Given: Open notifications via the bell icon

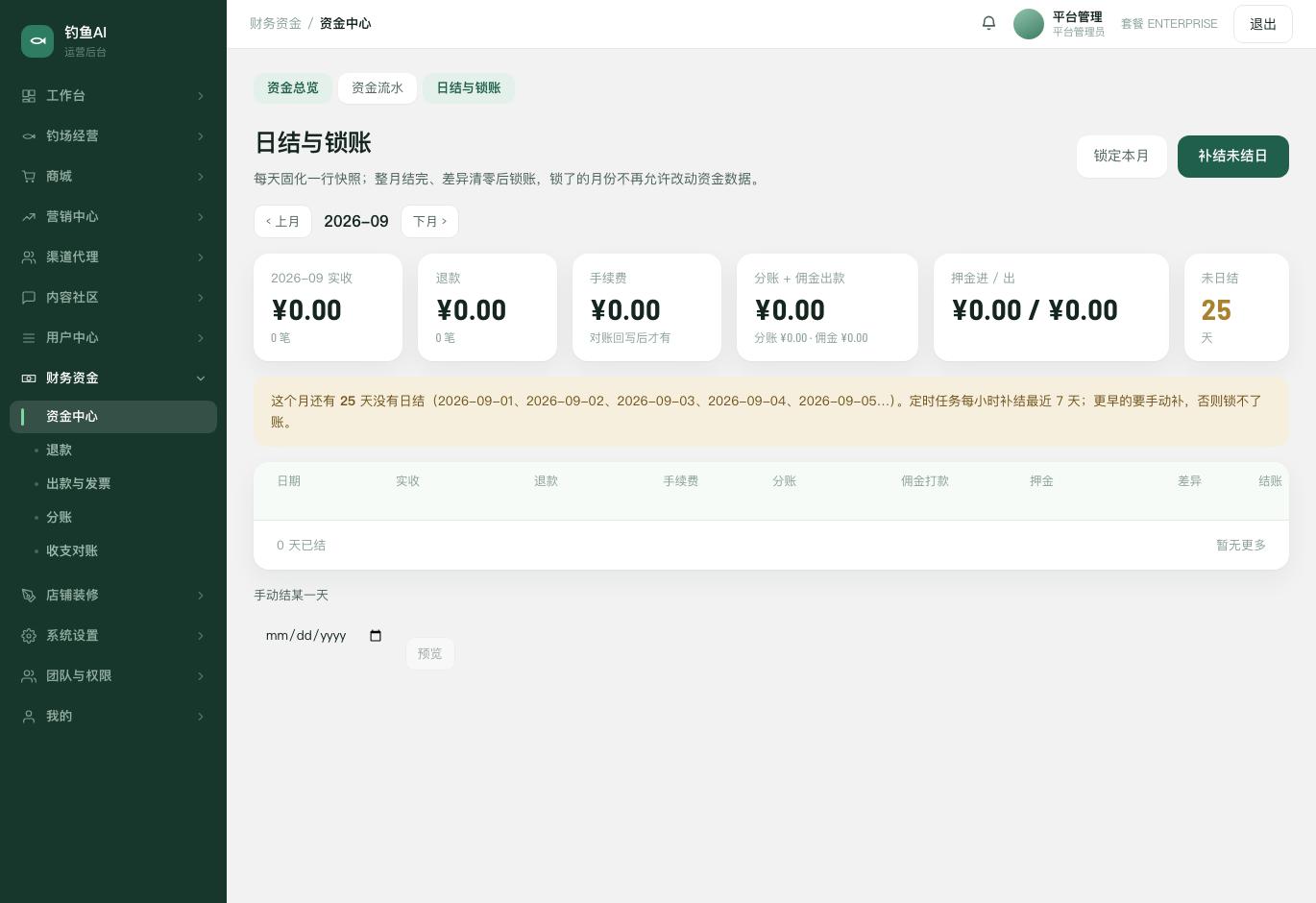Looking at the screenshot, I should click(x=988, y=23).
